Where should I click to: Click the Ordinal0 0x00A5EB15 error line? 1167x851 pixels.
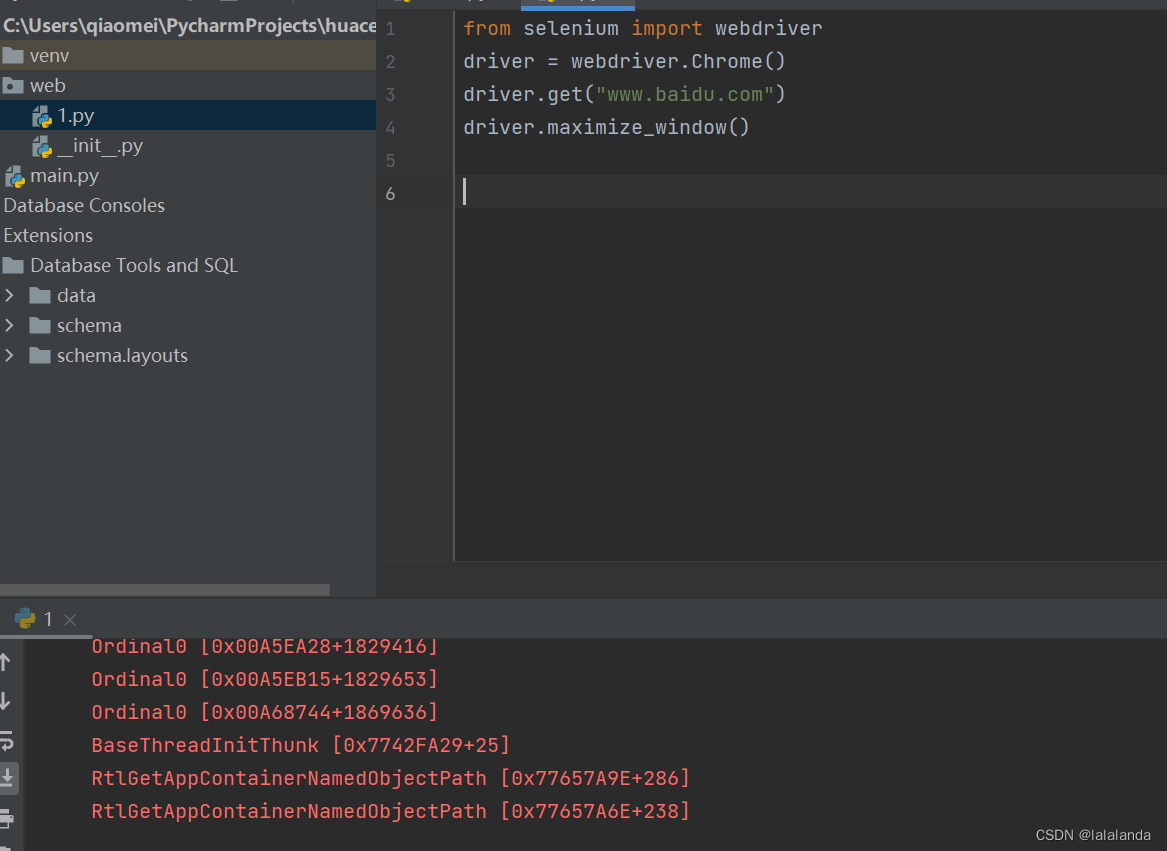[264, 679]
